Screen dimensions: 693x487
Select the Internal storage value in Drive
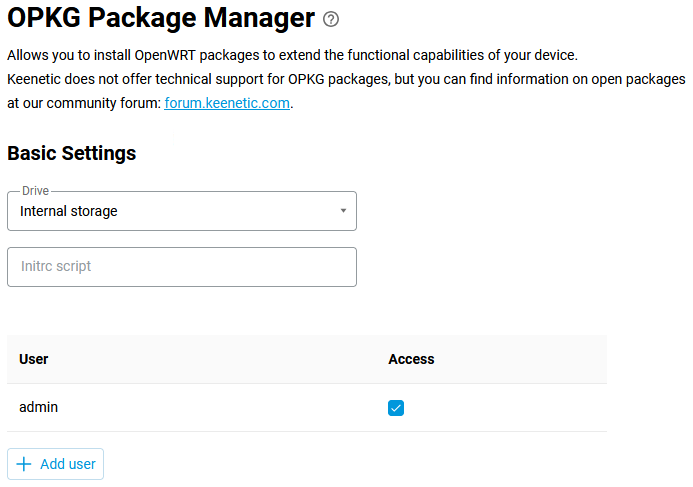[69, 211]
